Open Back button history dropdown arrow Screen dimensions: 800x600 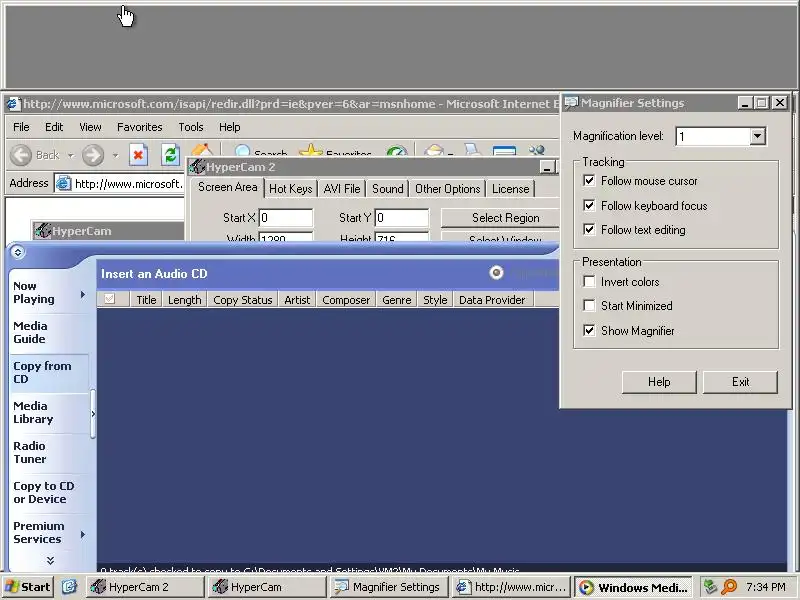tap(71, 155)
